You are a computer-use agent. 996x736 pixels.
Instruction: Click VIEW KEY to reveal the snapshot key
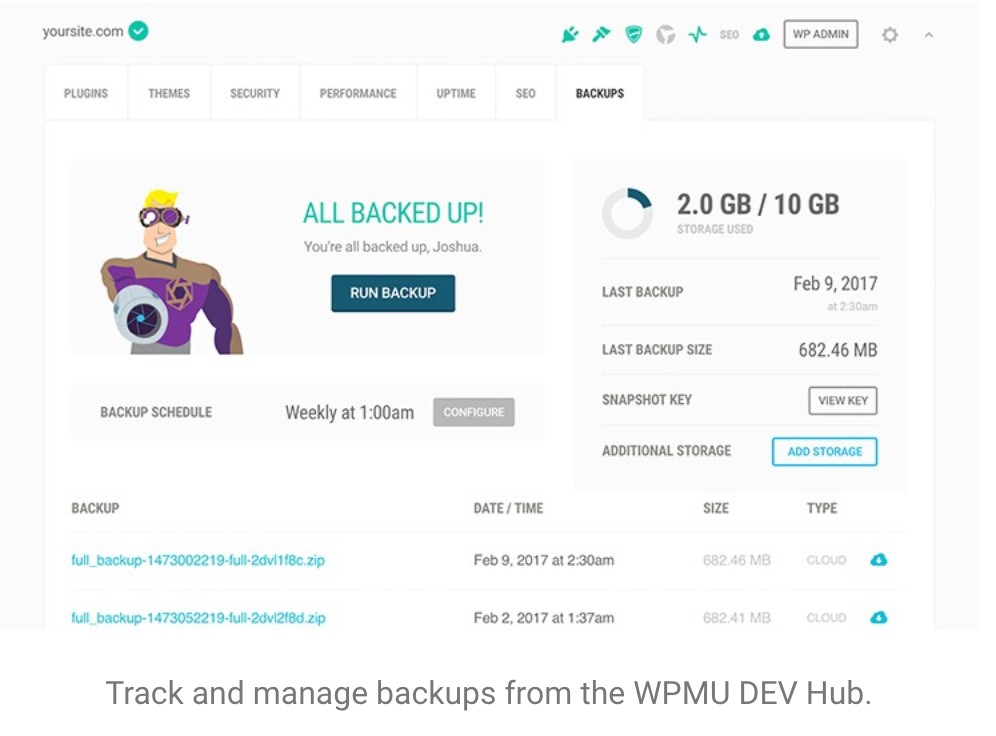coord(842,400)
